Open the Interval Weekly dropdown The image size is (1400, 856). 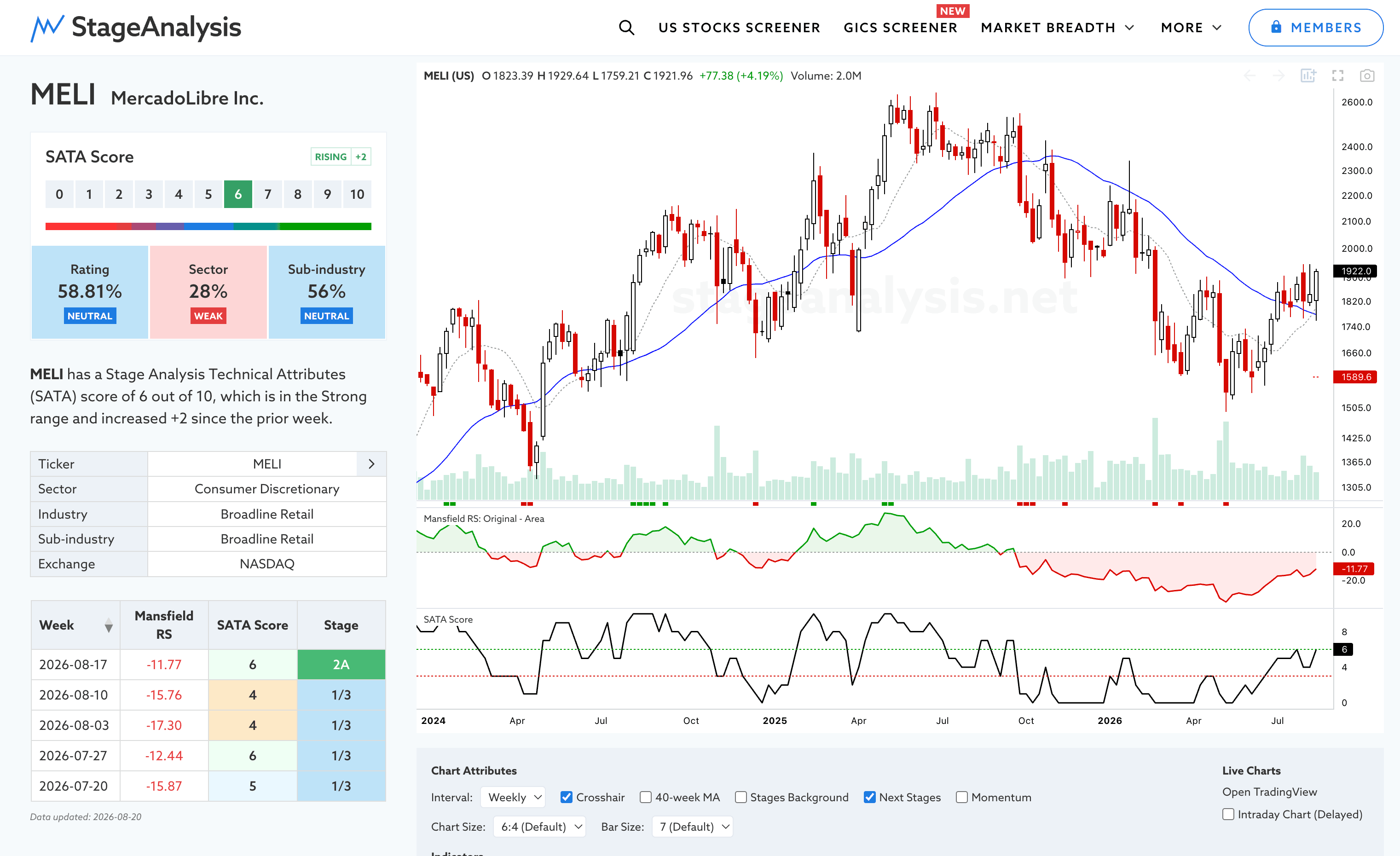pyautogui.click(x=513, y=798)
